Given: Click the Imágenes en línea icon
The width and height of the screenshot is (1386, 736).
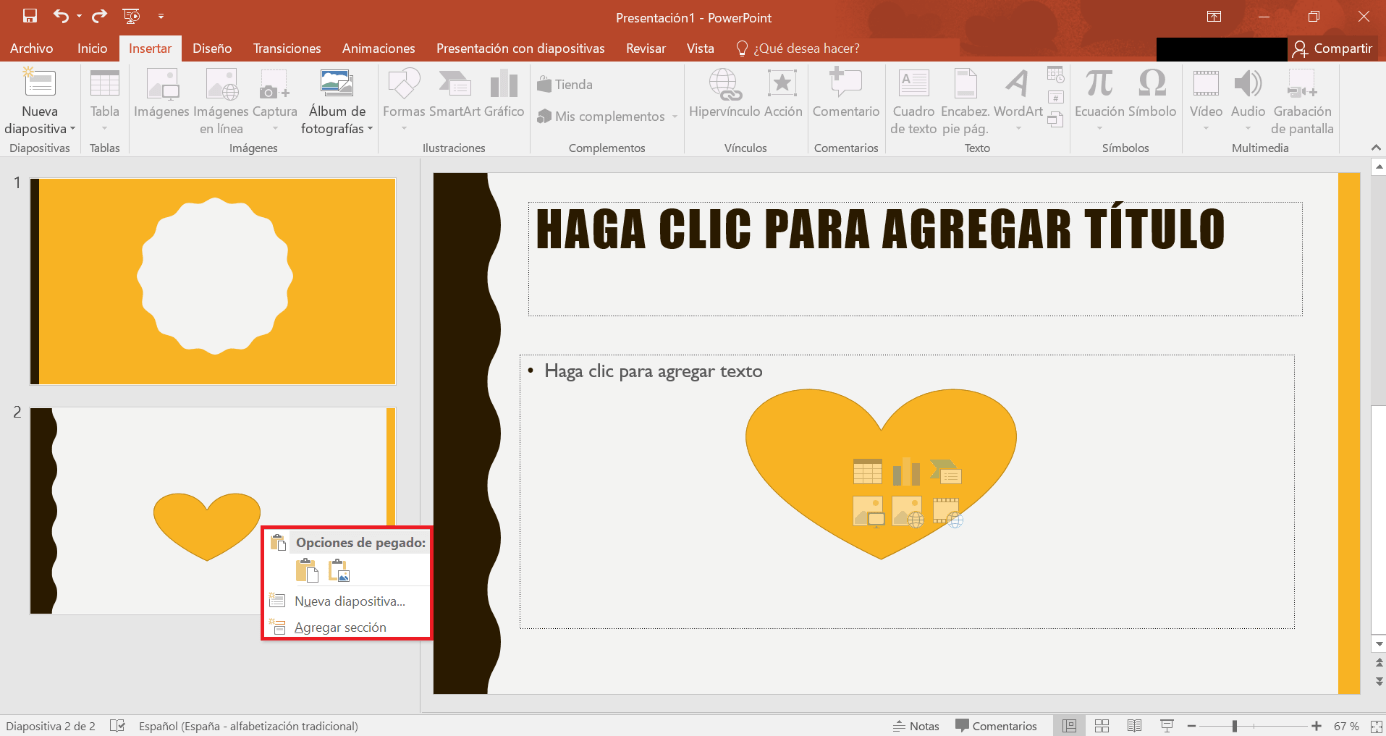Looking at the screenshot, I should 221,85.
